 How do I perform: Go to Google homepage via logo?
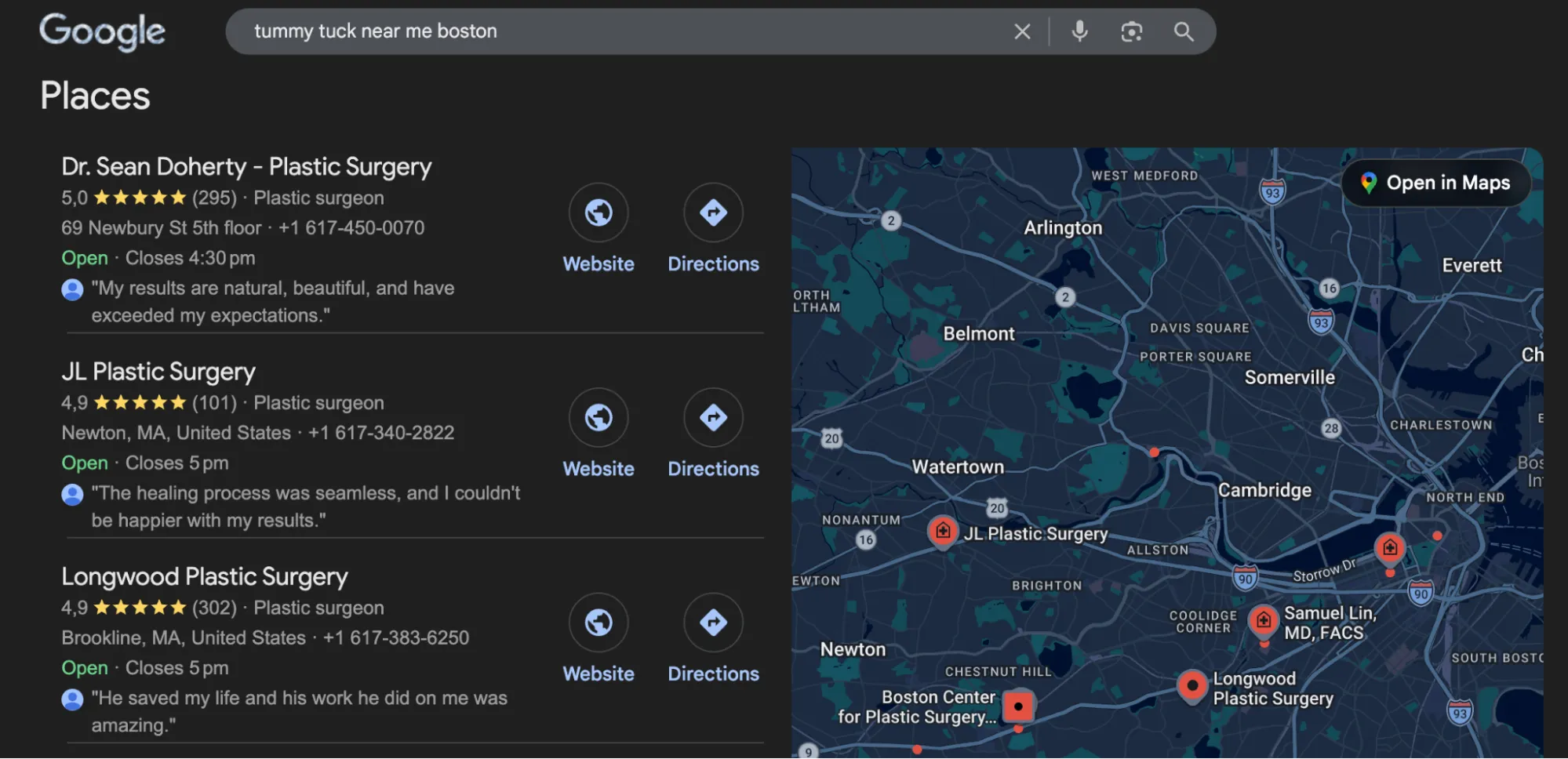(x=102, y=31)
